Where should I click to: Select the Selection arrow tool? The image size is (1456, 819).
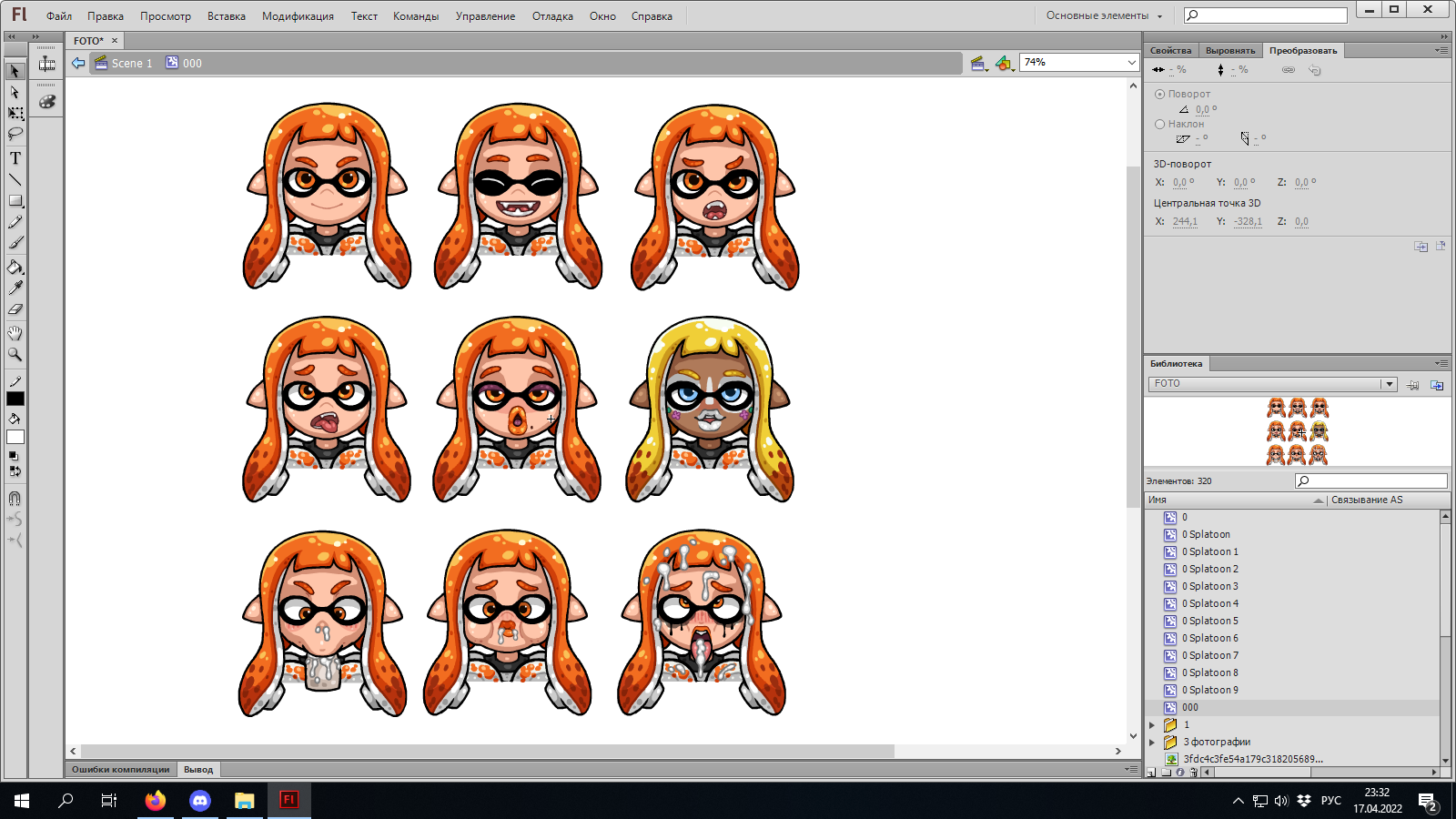point(15,71)
